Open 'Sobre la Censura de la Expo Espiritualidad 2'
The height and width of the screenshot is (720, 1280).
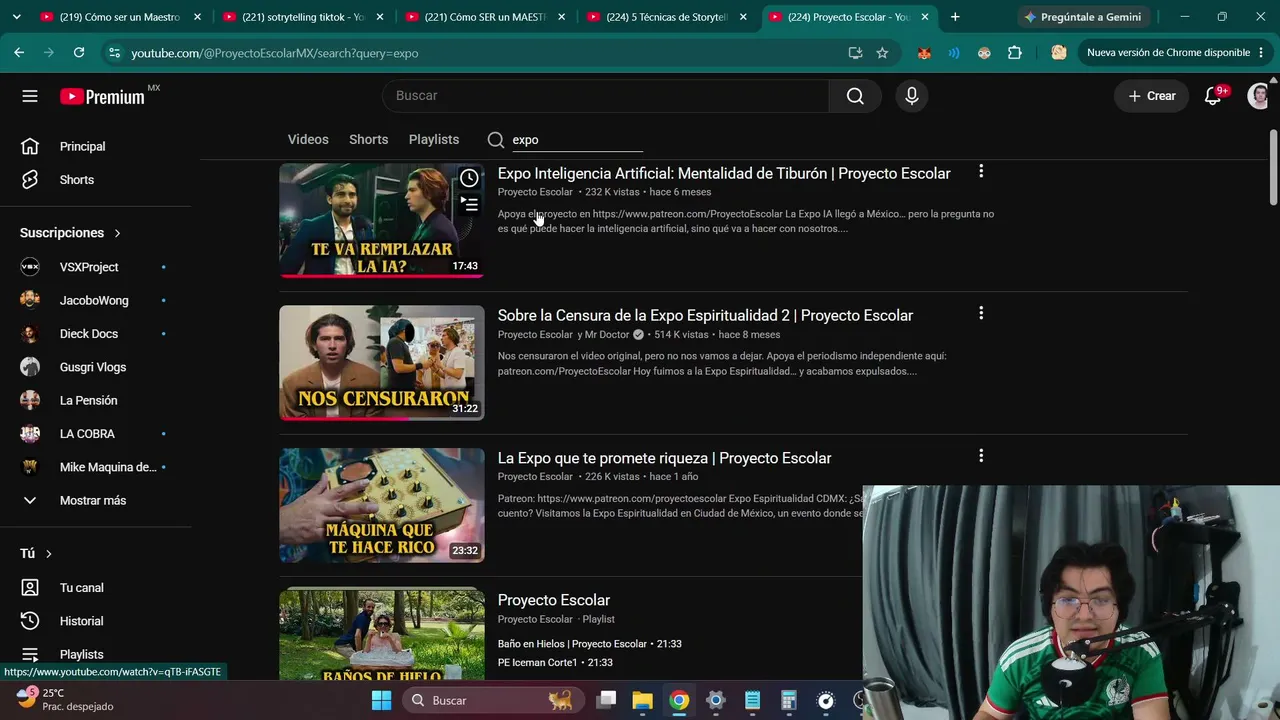pos(705,316)
